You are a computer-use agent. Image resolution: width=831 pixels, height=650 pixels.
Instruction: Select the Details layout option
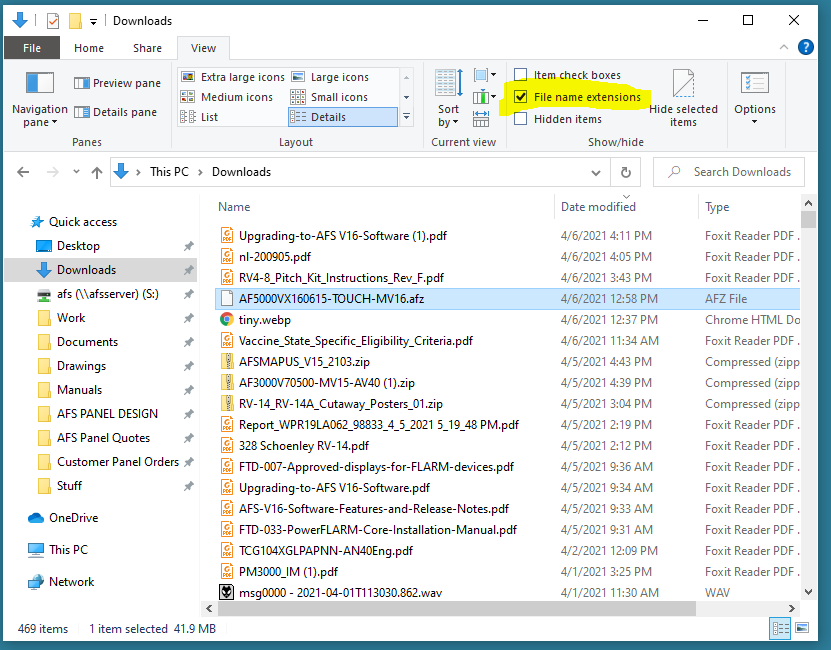[x=343, y=117]
